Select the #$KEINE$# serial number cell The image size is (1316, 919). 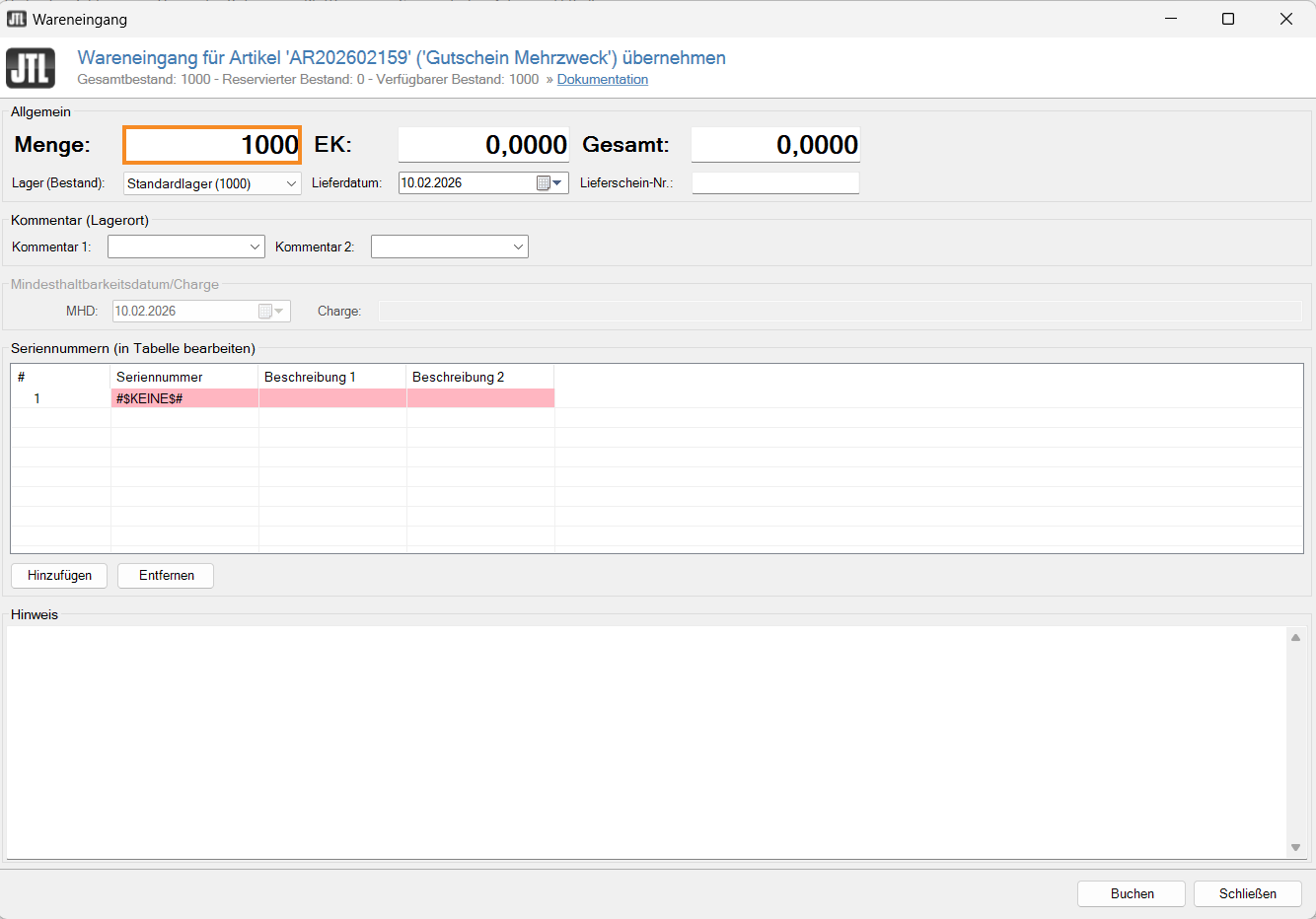tap(183, 398)
